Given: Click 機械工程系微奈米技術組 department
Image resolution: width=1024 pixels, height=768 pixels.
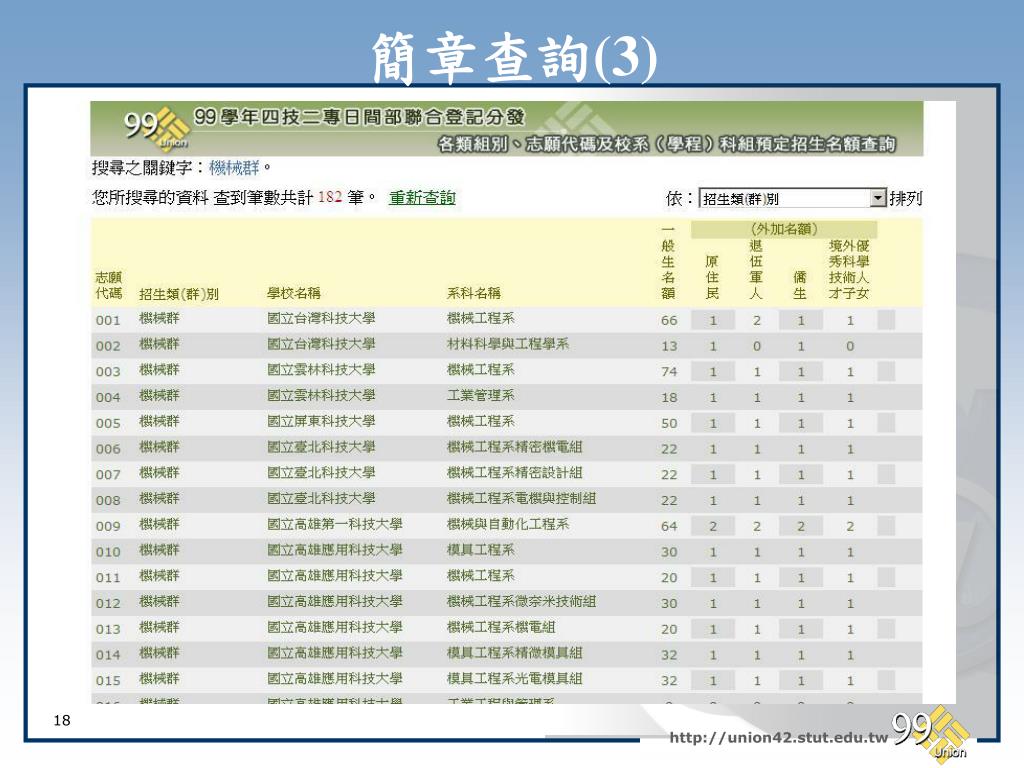Looking at the screenshot, I should (521, 601).
